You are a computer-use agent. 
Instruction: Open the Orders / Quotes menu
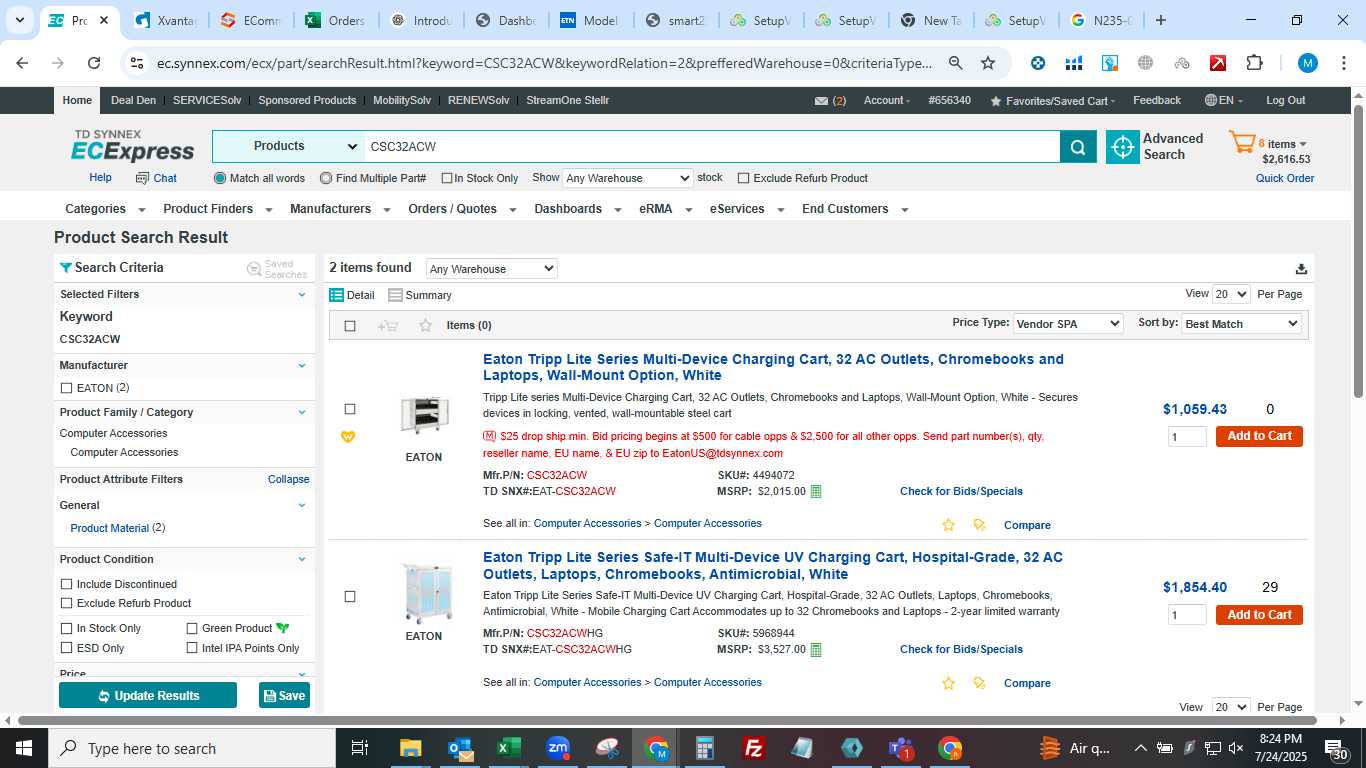(x=462, y=209)
